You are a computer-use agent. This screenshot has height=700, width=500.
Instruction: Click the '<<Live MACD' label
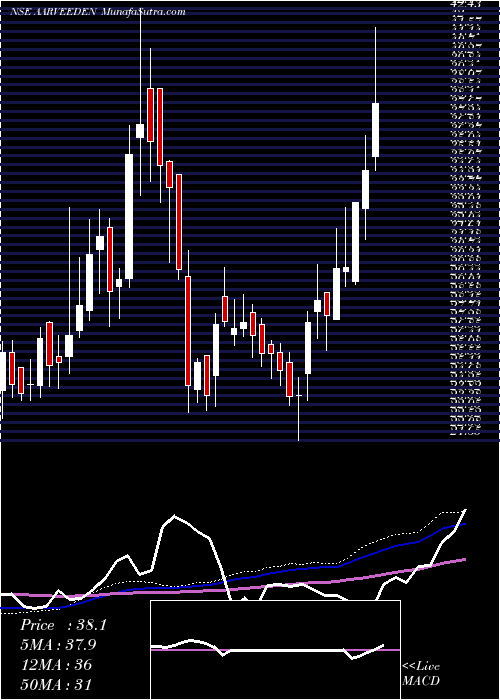click(421, 673)
